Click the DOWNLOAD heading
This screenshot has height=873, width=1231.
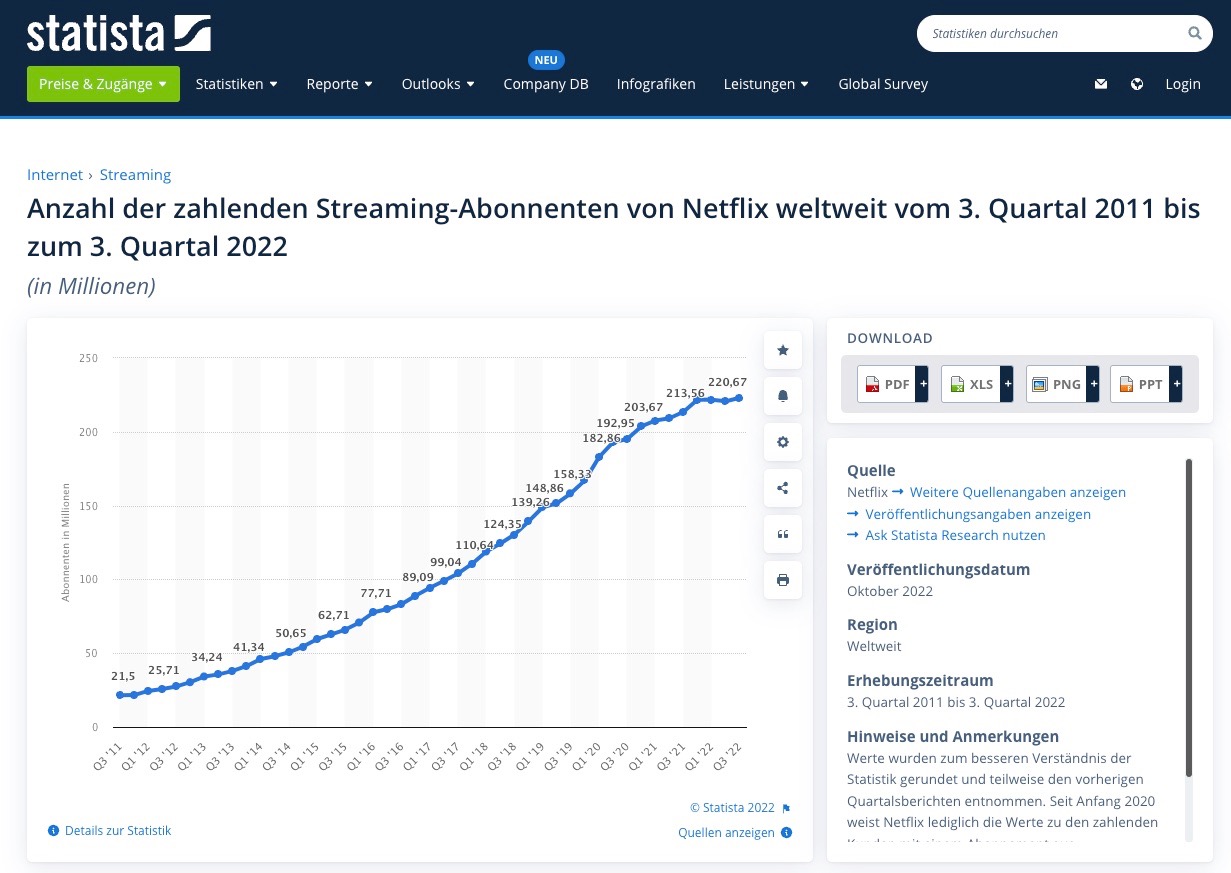pyautogui.click(x=890, y=338)
